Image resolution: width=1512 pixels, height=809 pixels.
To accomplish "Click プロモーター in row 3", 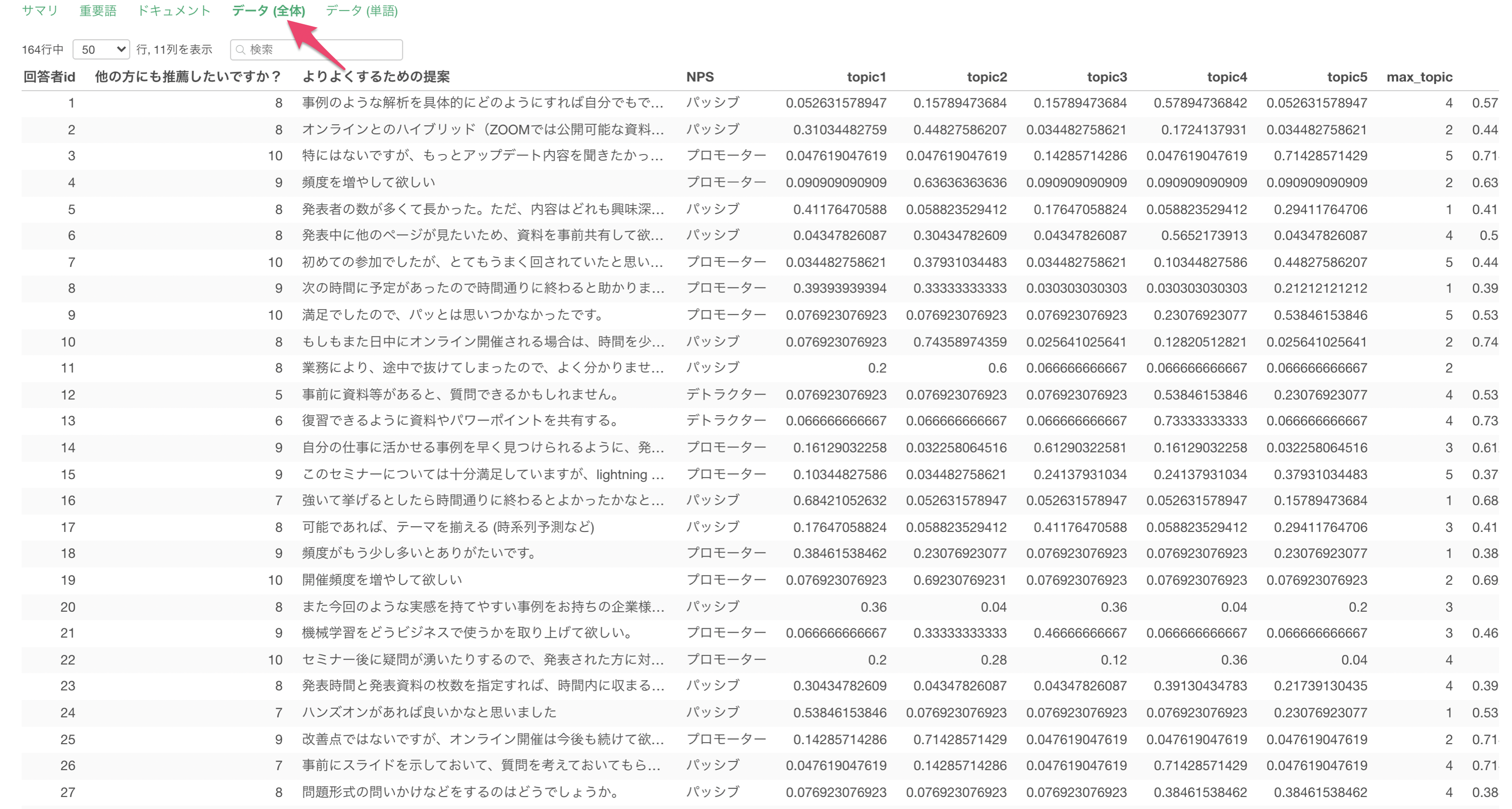I will (x=726, y=156).
